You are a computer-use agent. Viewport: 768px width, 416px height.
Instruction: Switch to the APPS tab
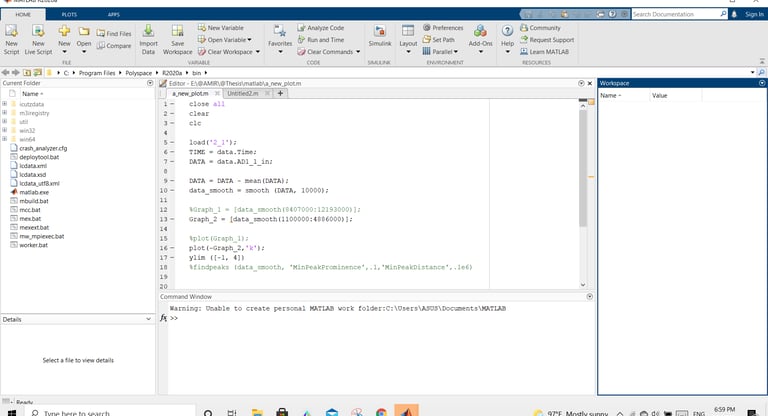114,15
